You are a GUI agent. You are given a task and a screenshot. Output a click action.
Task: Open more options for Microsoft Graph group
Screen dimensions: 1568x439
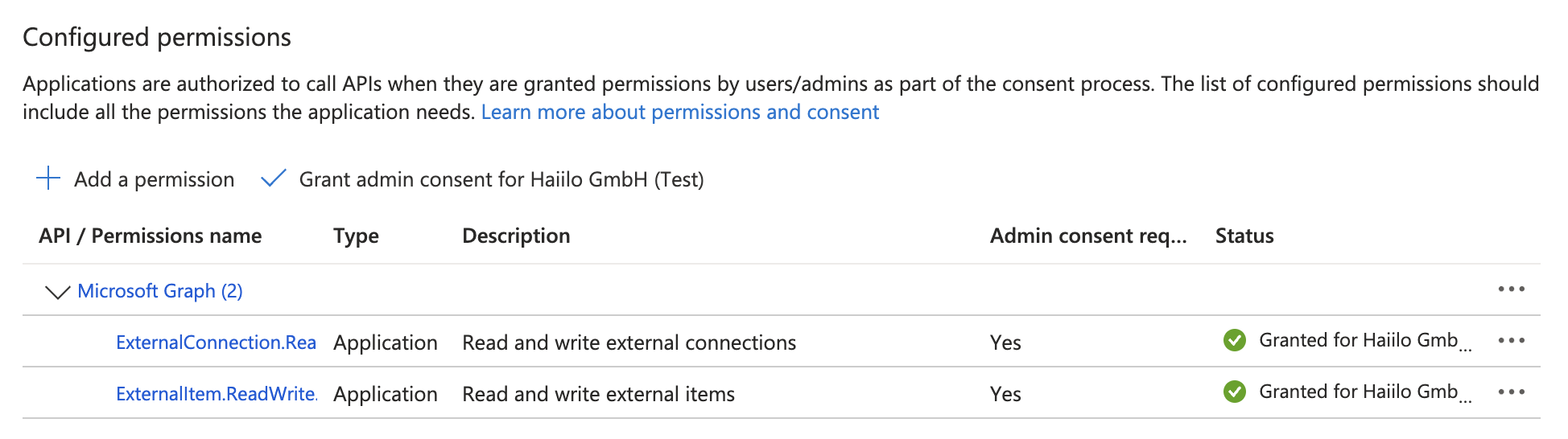coord(1511,289)
